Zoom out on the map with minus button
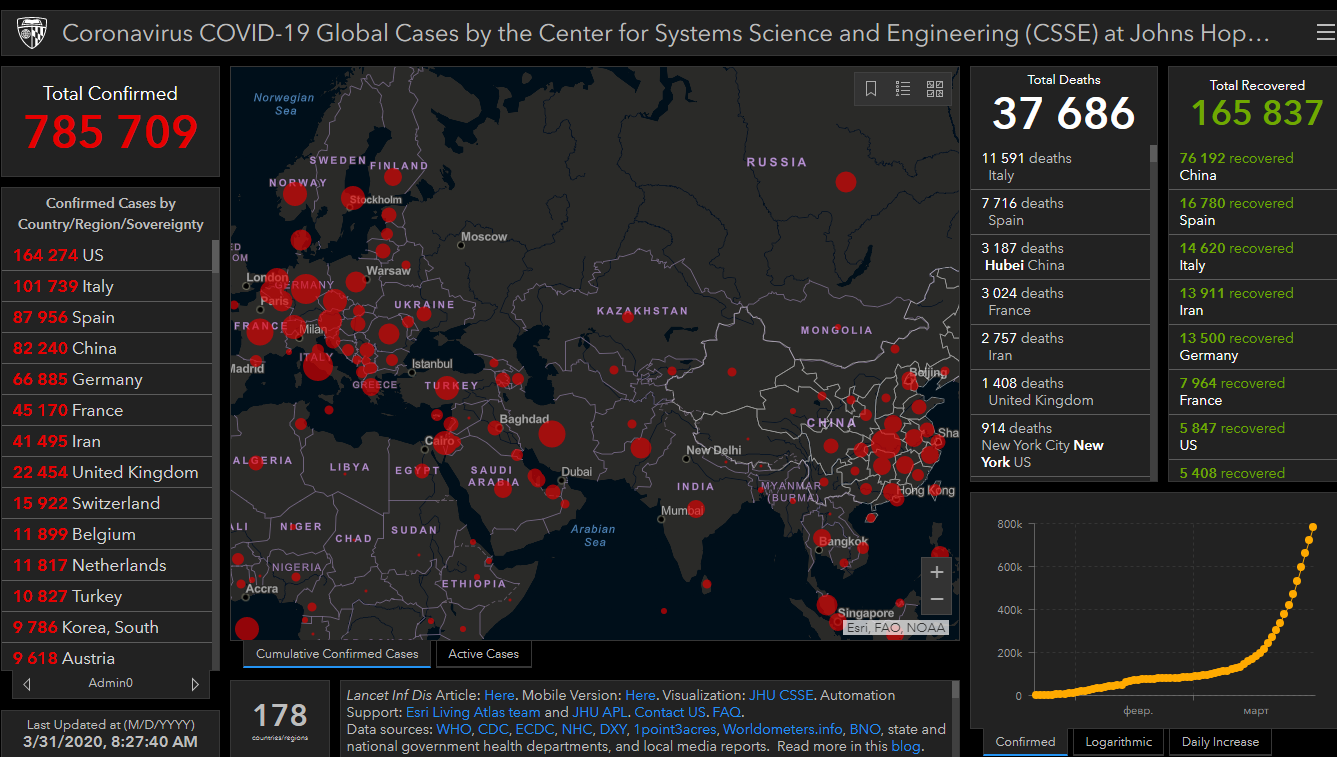 coord(937,599)
